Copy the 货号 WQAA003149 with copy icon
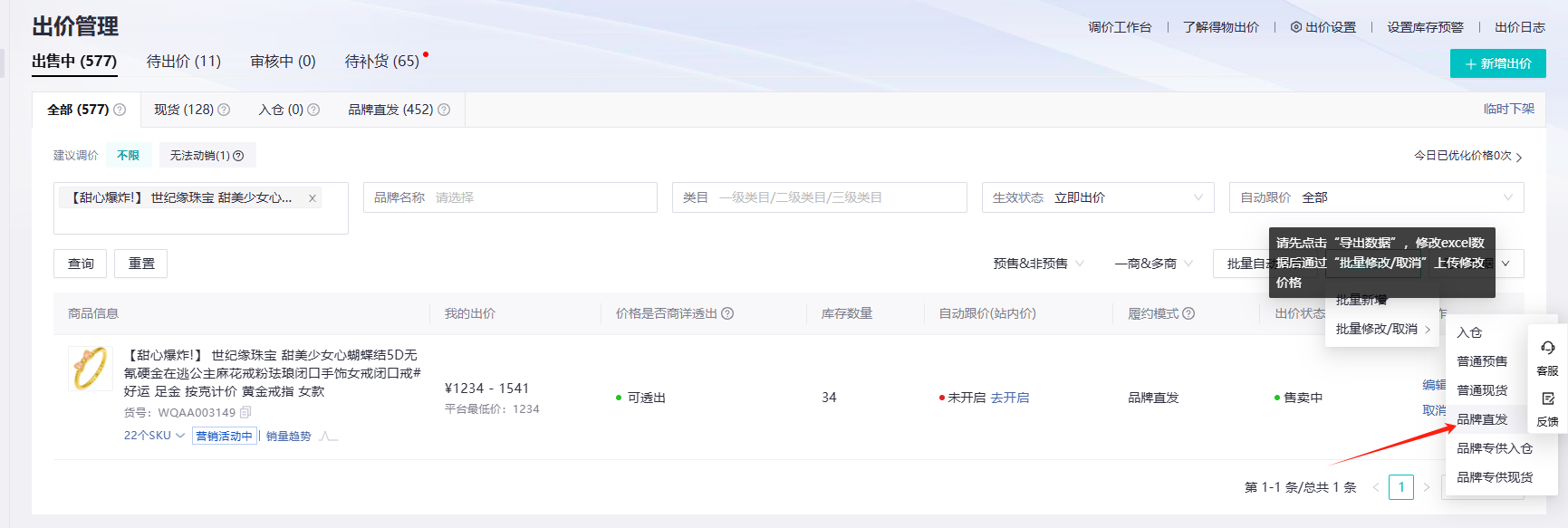Image resolution: width=1568 pixels, height=528 pixels. tap(245, 412)
